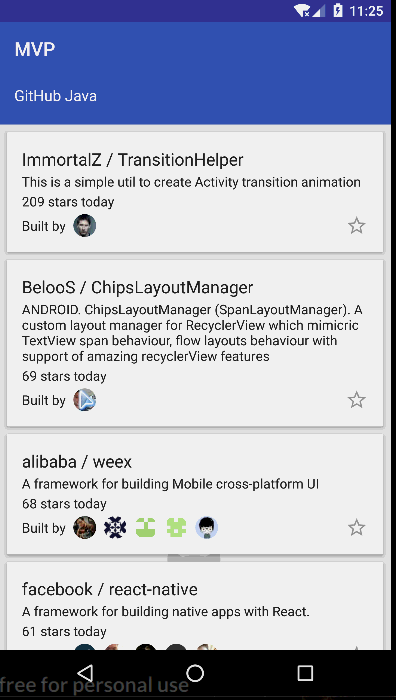The height and width of the screenshot is (700, 396).
Task: Star the ImmortalZ / TransitionHelper repository
Action: [356, 225]
